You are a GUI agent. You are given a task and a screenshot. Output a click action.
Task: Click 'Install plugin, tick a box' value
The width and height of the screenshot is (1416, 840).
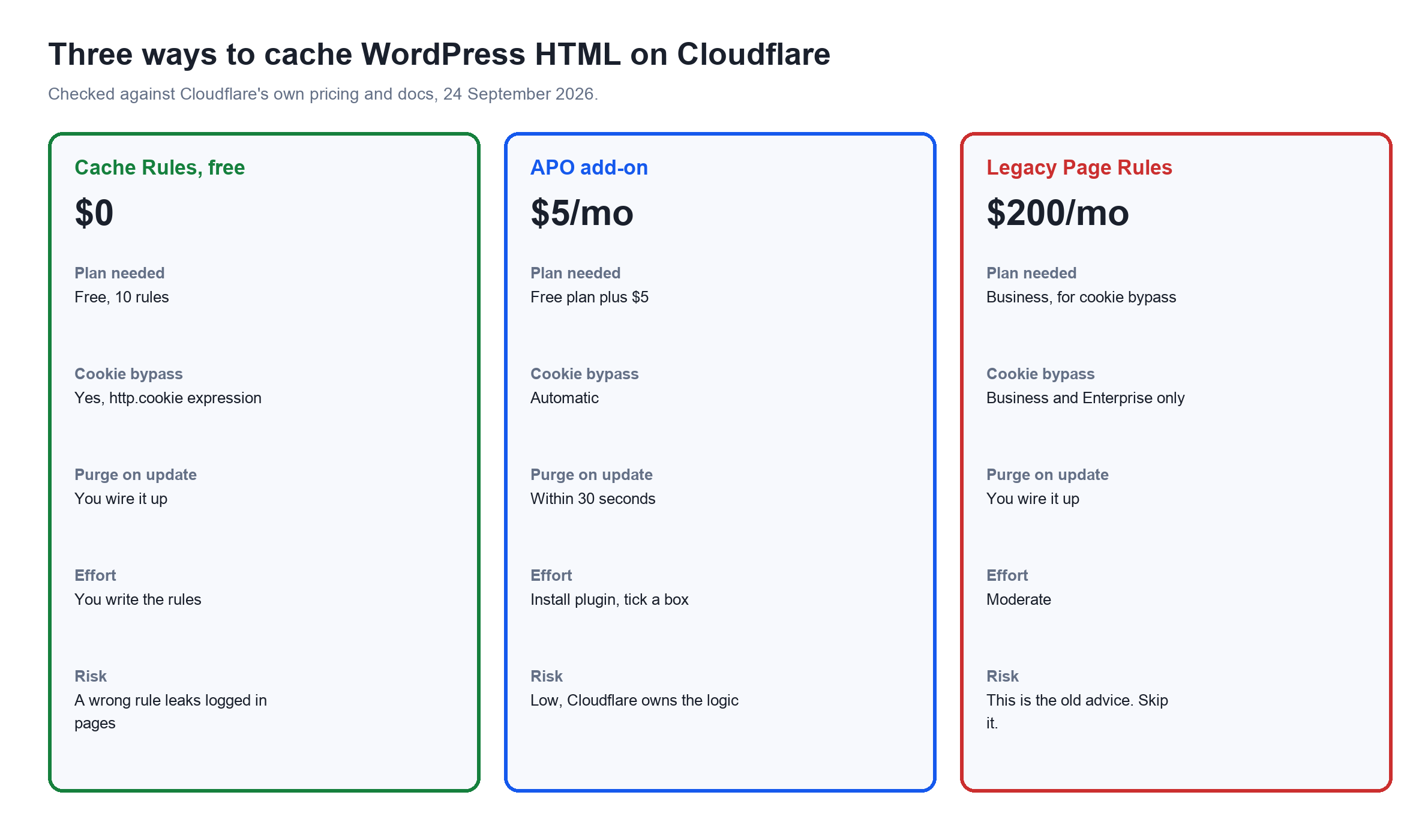click(610, 599)
